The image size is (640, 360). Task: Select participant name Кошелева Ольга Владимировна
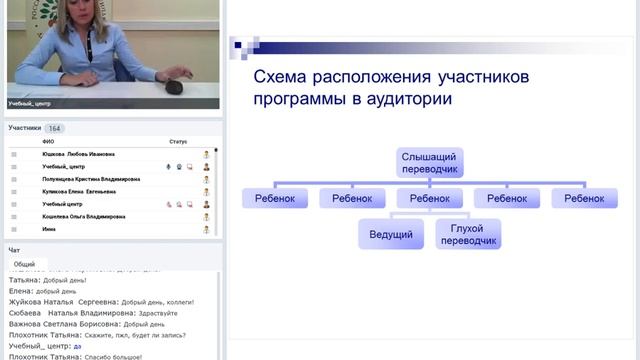pos(84,217)
